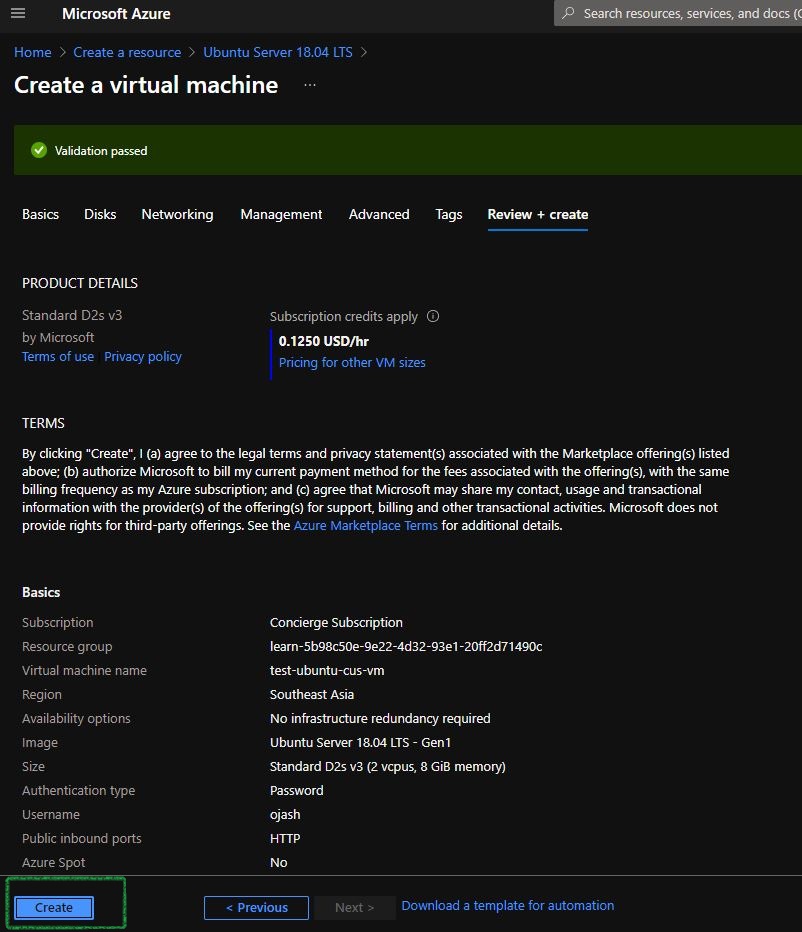The height and width of the screenshot is (932, 802).
Task: Focus the Search resources, services, and docs box
Action: [678, 13]
